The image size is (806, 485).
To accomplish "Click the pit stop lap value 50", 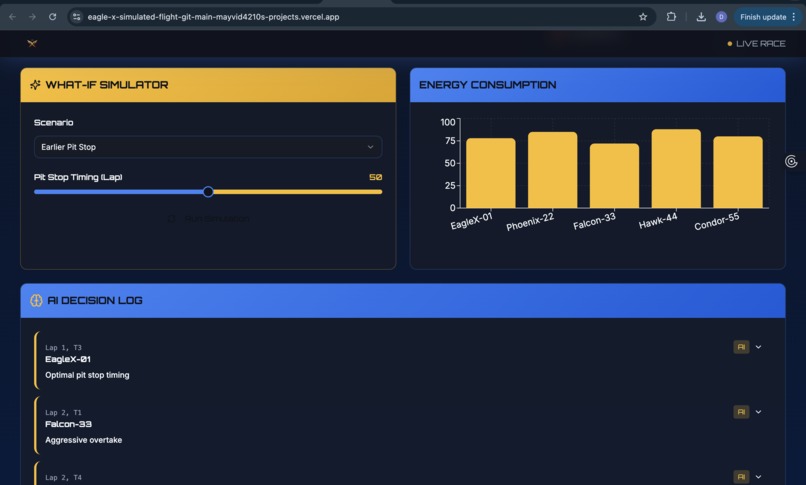I will pos(375,177).
